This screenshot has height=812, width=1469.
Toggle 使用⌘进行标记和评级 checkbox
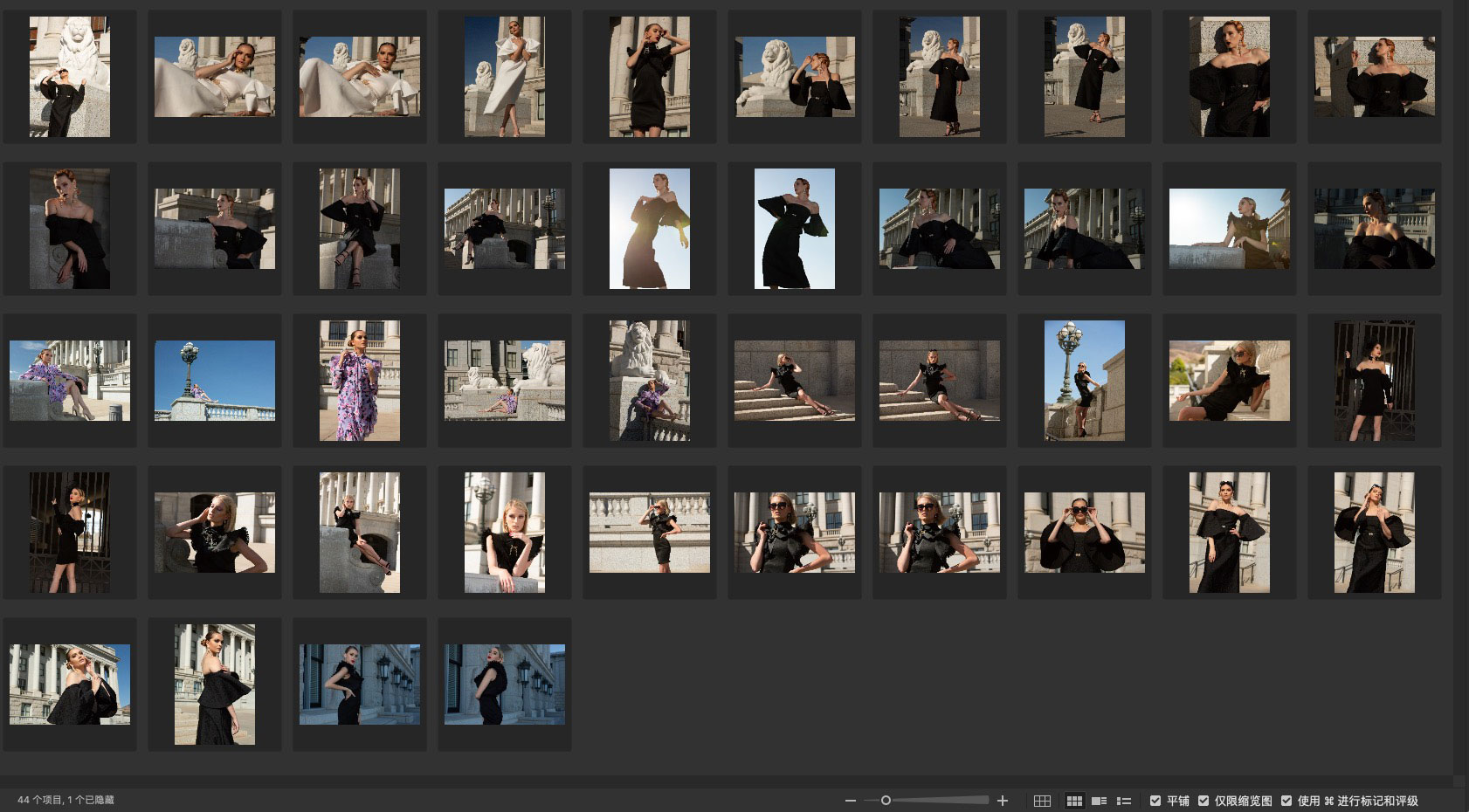pos(1286,801)
